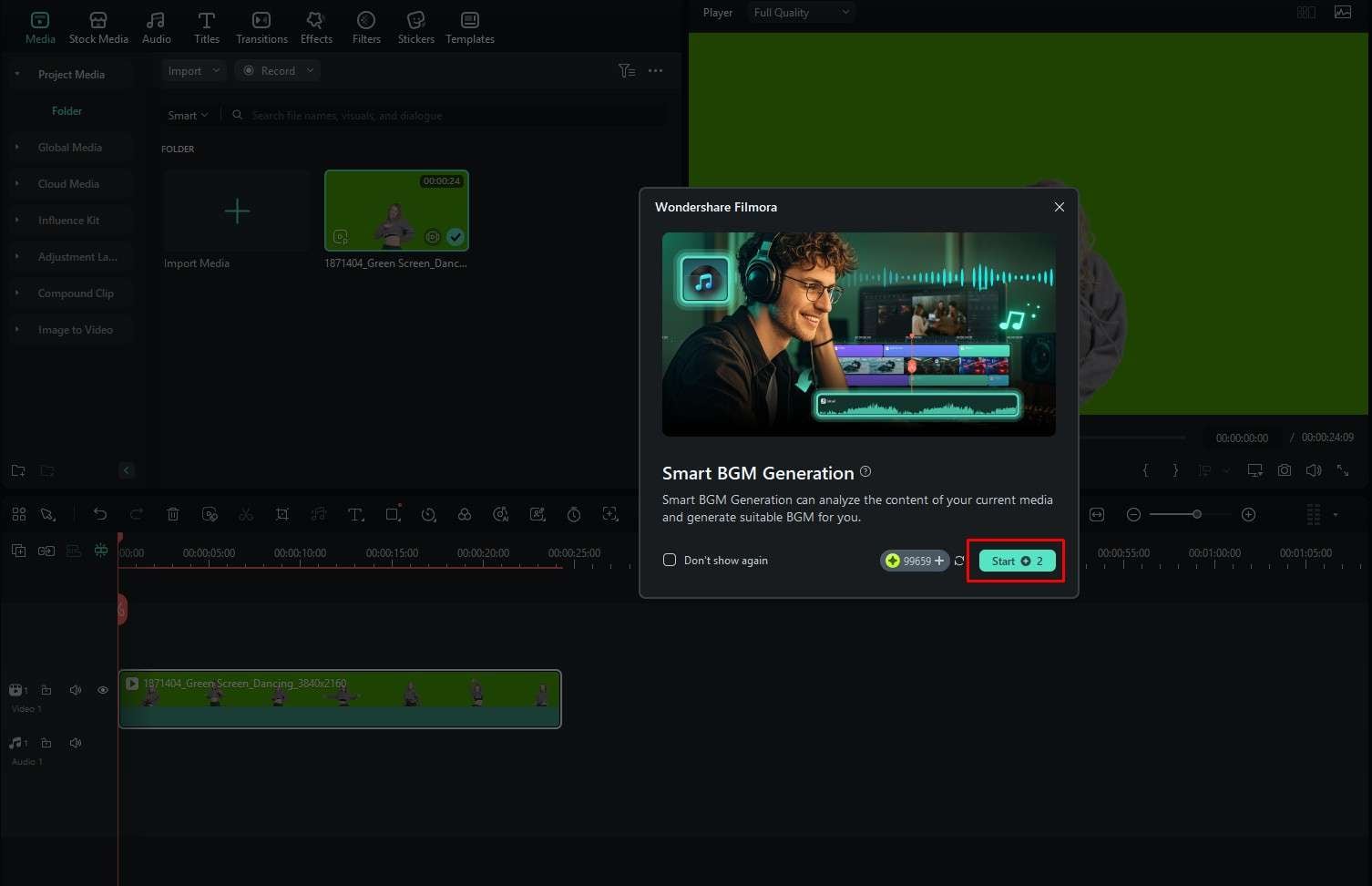Viewport: 1372px width, 886px height.
Task: Toggle visibility eye of Video 1 track
Action: [x=103, y=690]
